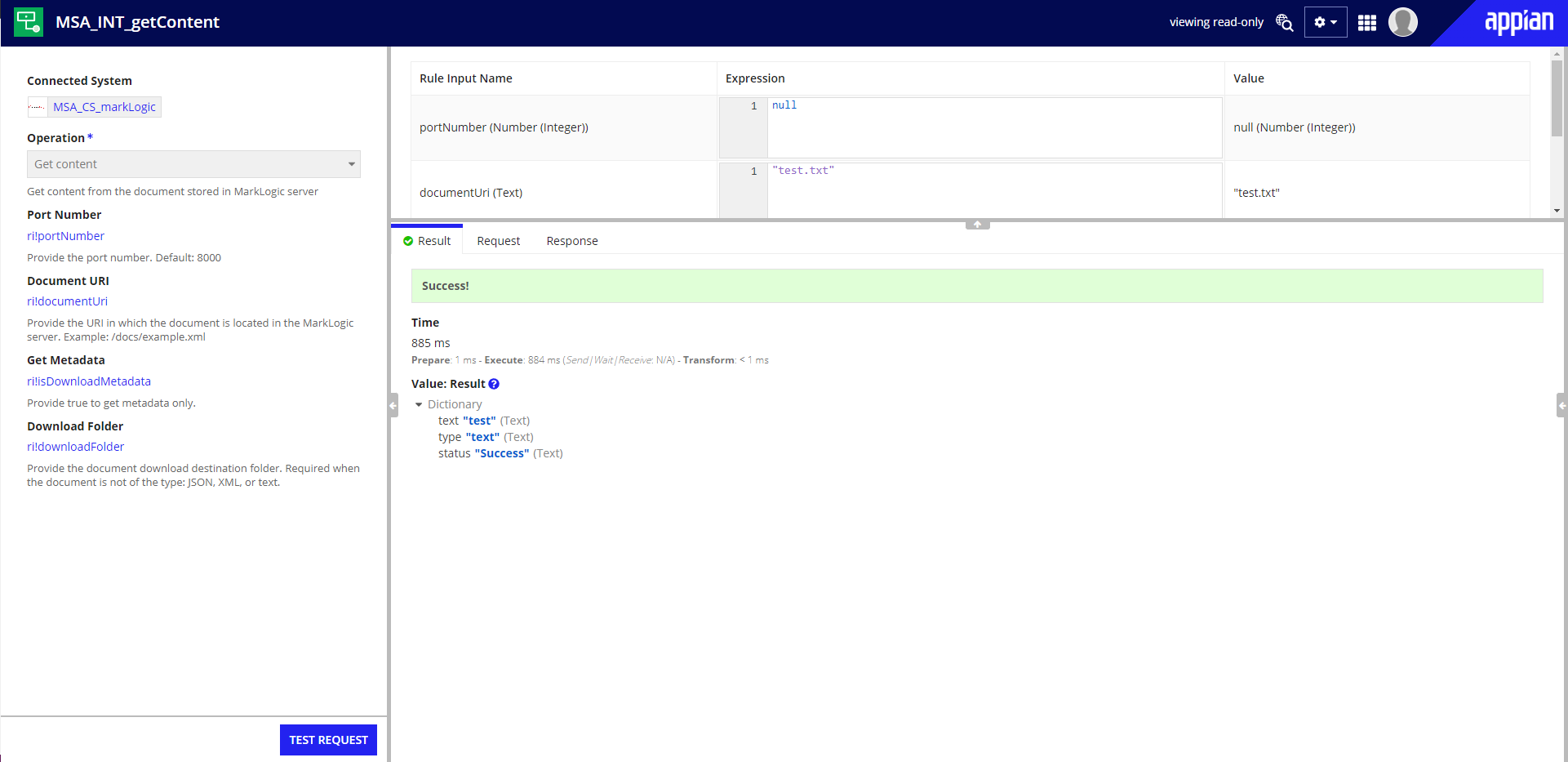1568x762 pixels.
Task: Click the MSA_INT_getContent title
Action: coord(137,22)
